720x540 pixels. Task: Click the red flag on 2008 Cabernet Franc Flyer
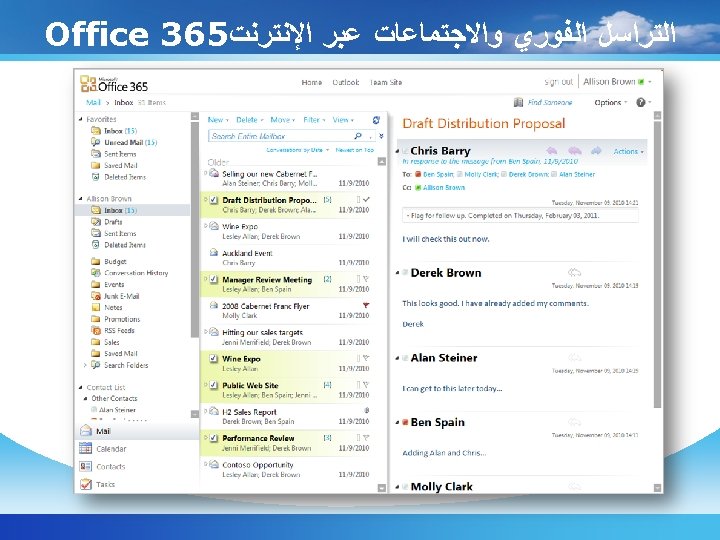coord(366,305)
